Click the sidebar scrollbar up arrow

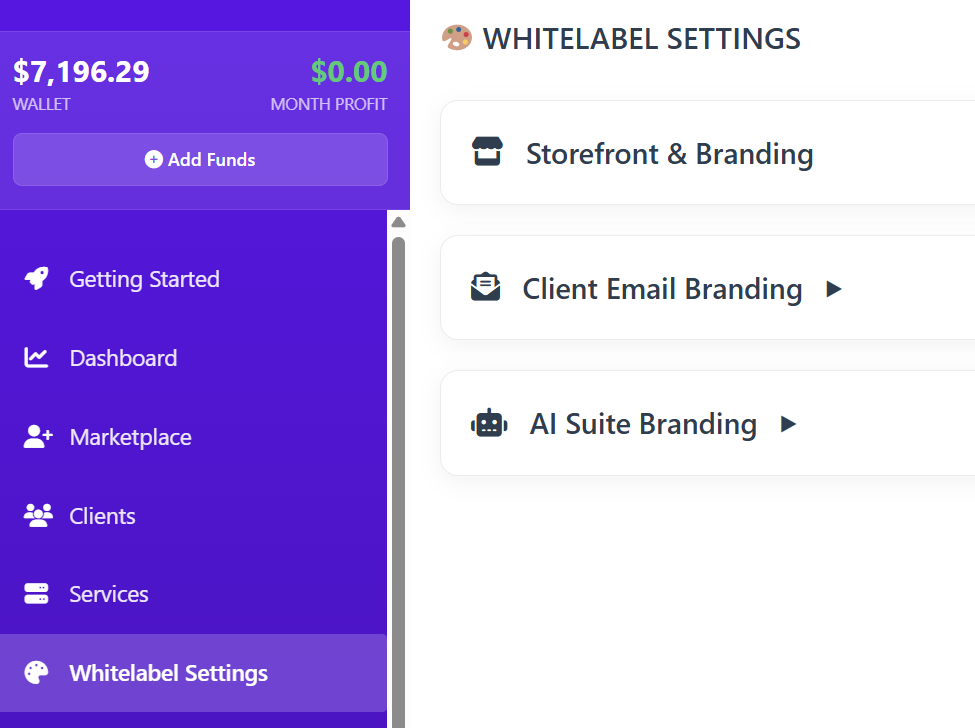click(398, 222)
